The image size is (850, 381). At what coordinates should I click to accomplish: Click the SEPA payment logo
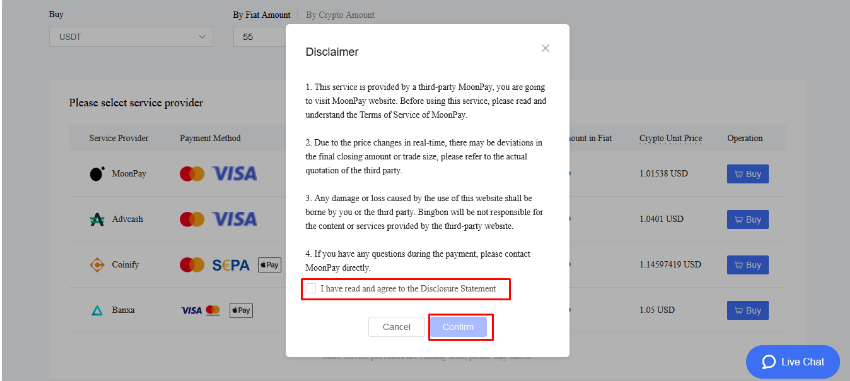tap(231, 265)
